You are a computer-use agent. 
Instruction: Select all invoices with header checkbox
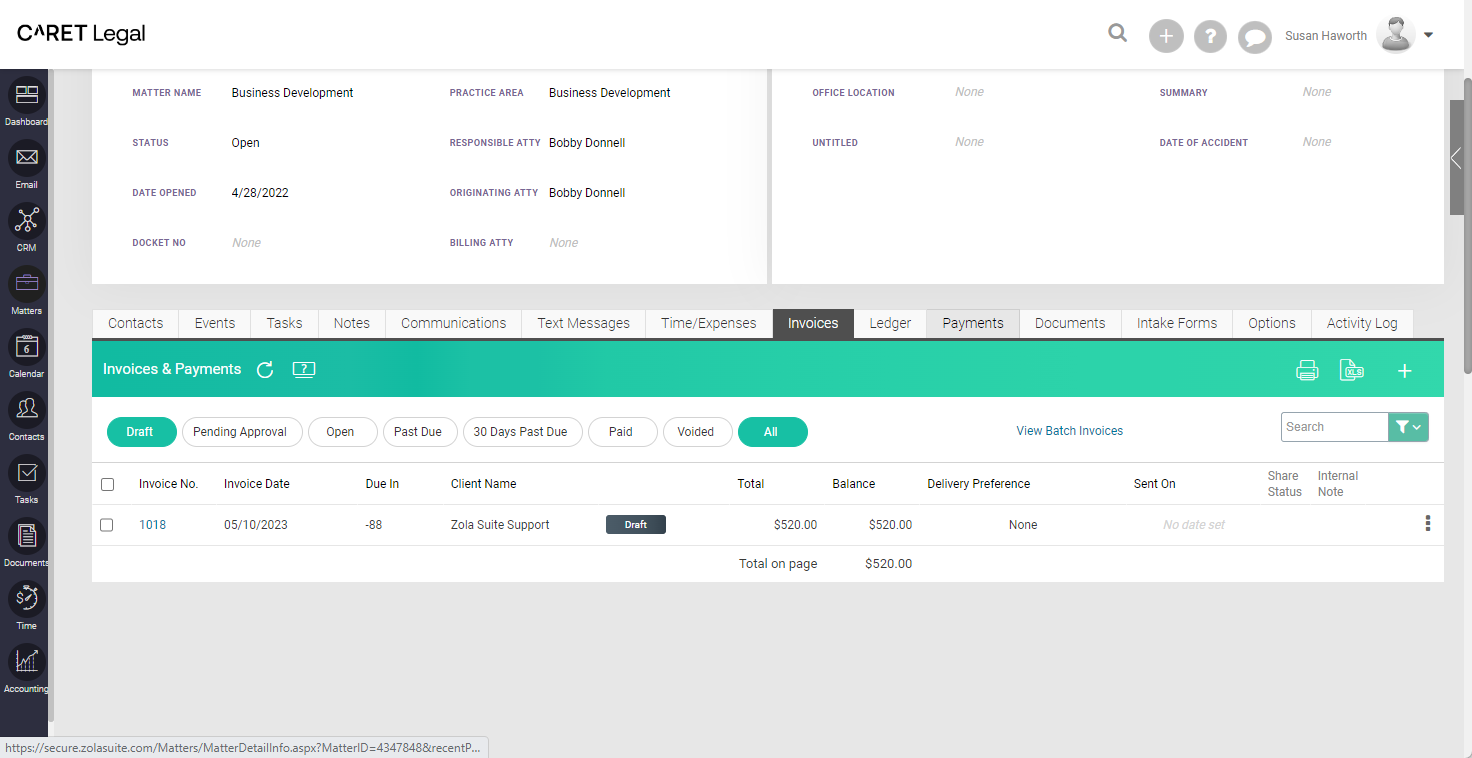tap(107, 484)
